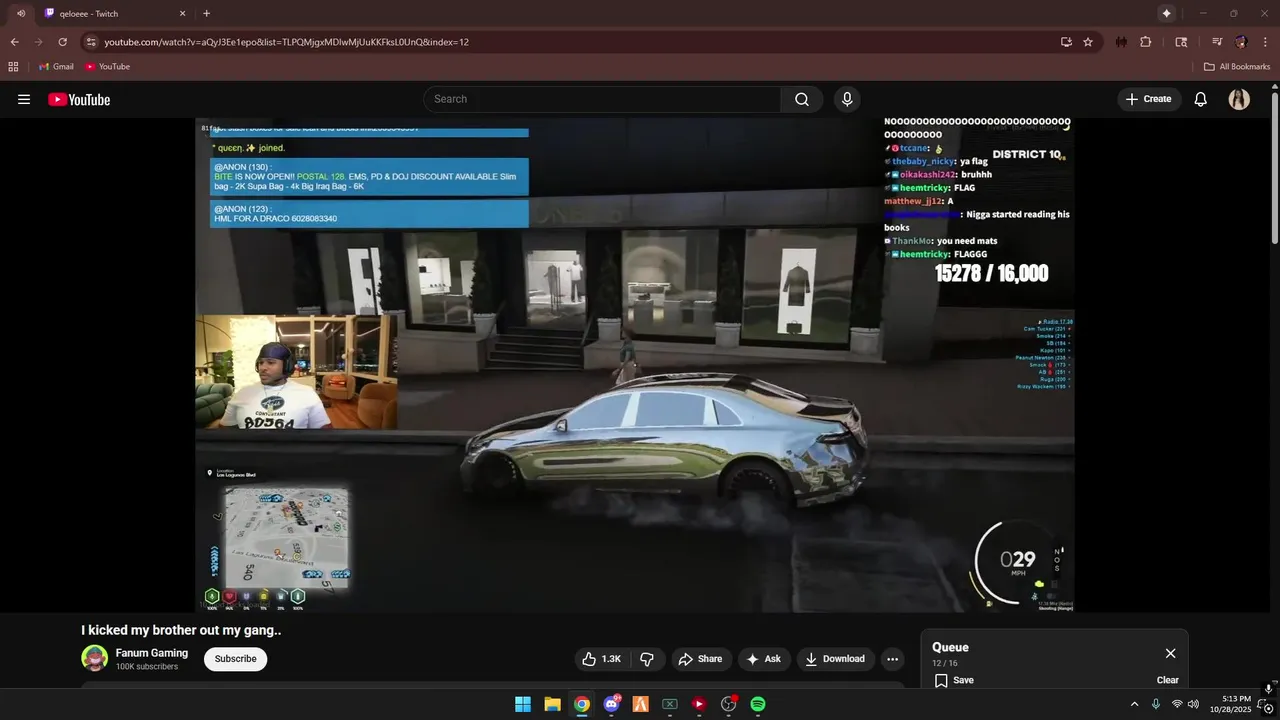
Task: Click the muted audio tab at far left
Action: point(20,13)
